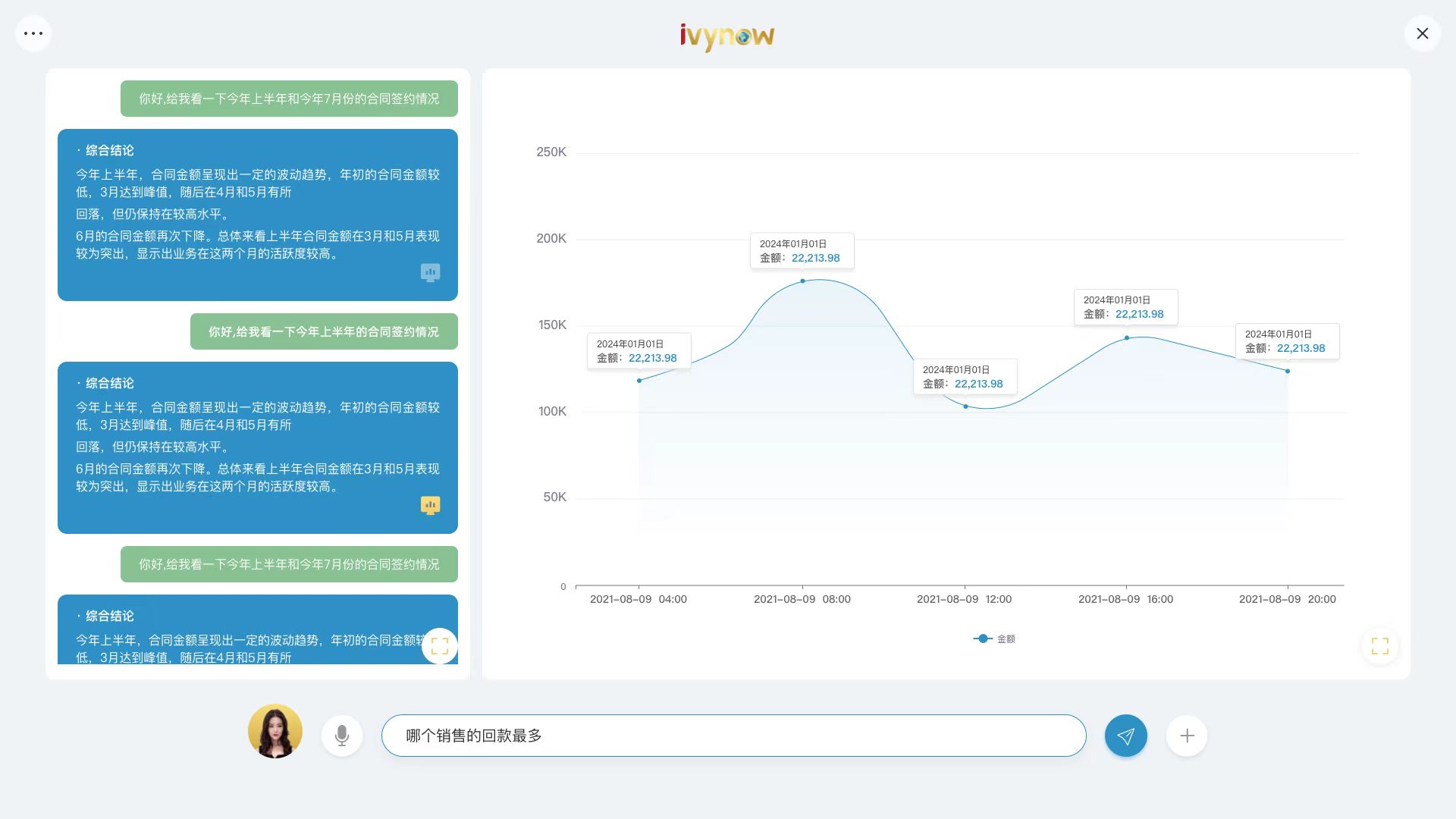Screen dimensions: 1456x819
Task: Click tooltip near the 04:00 point
Action: click(x=639, y=351)
